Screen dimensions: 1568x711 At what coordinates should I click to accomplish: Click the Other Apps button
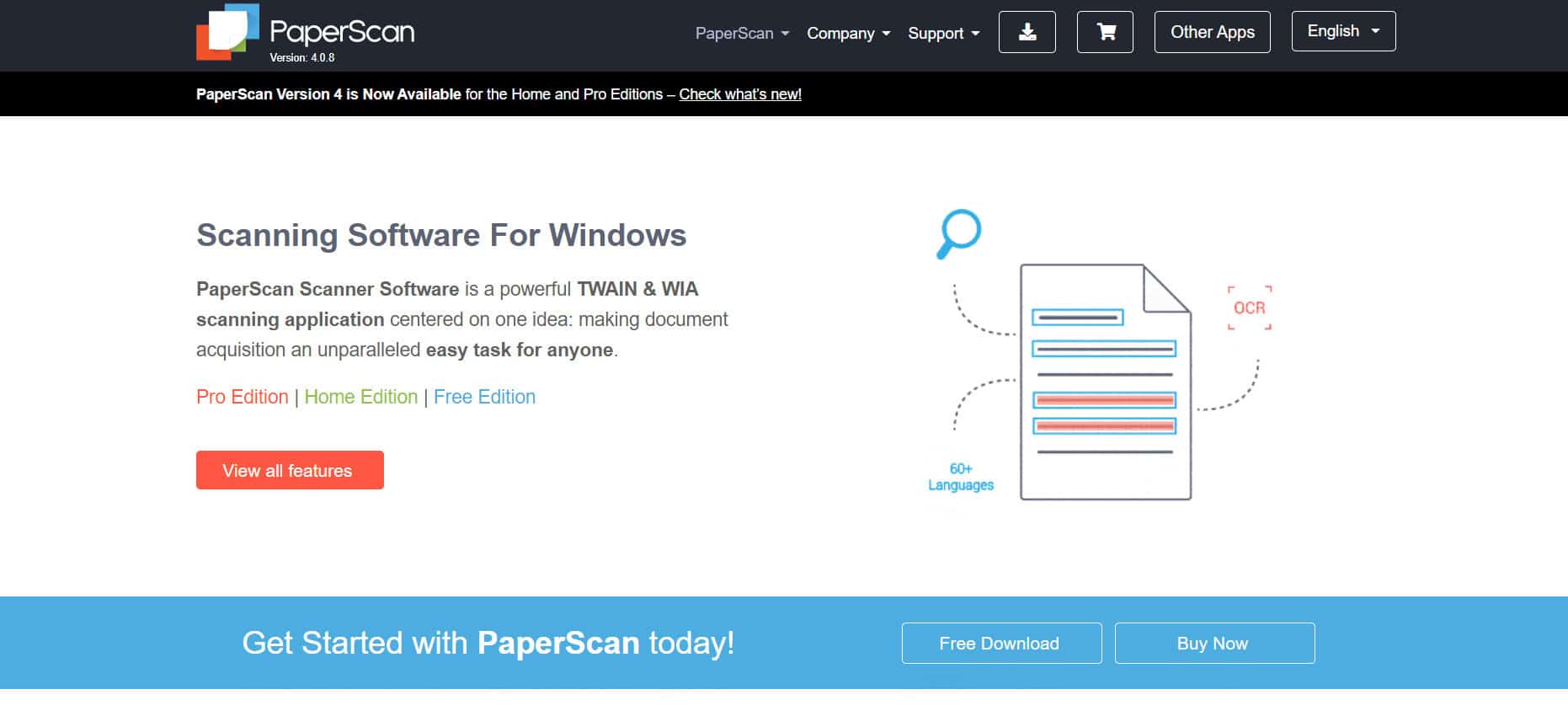(x=1212, y=32)
